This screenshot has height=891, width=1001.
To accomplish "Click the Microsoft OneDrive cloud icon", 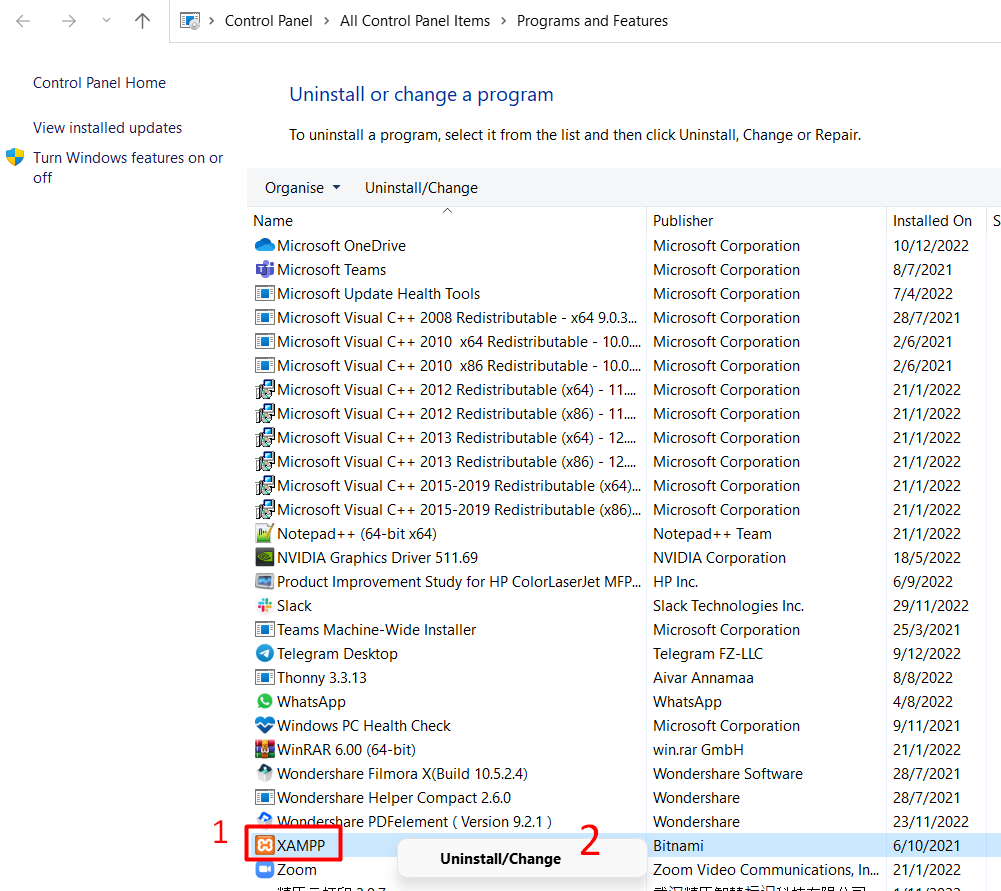I will point(264,245).
